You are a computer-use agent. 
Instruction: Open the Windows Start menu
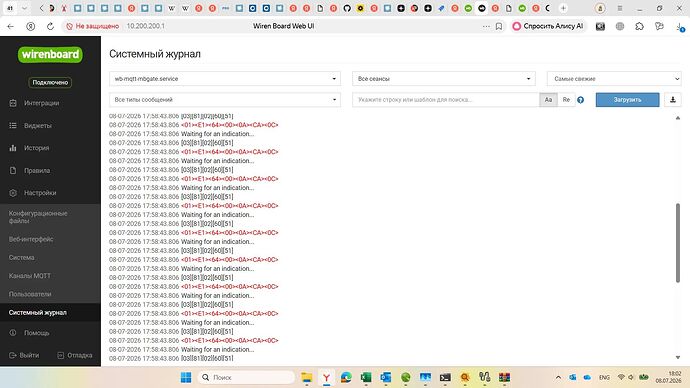click(186, 377)
